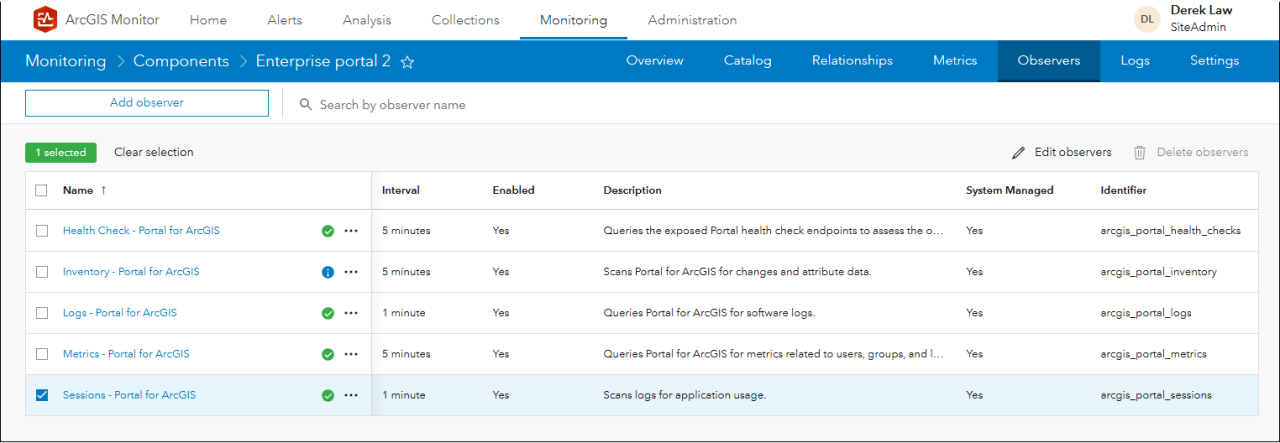The width and height of the screenshot is (1280, 443).
Task: Click the Derek Law user name
Action: 1201,11
